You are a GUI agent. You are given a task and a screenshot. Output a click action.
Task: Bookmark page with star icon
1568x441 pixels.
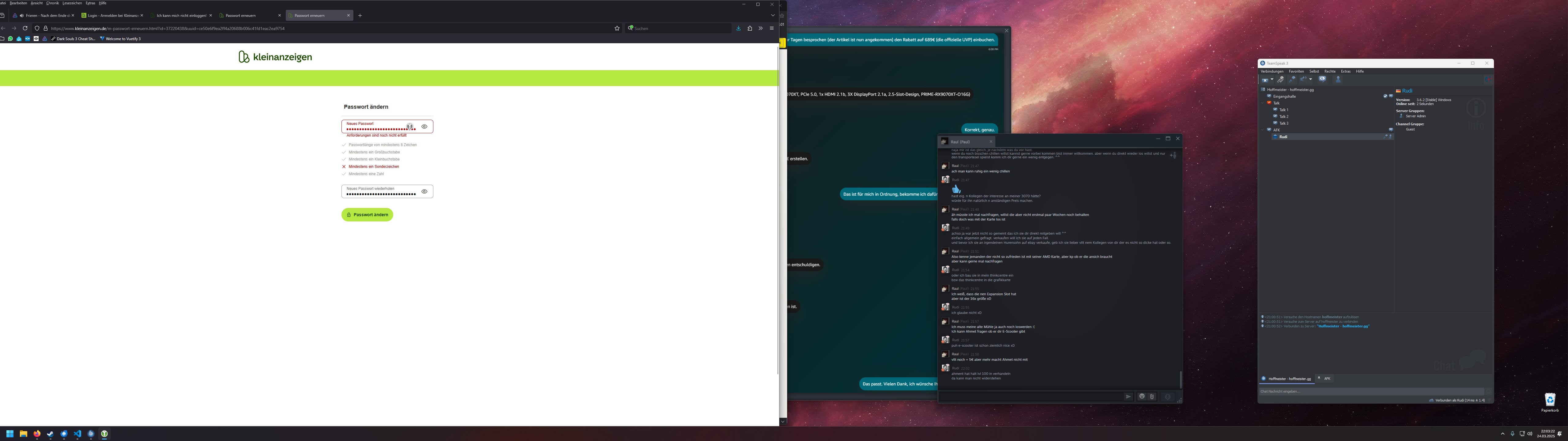tap(616, 28)
